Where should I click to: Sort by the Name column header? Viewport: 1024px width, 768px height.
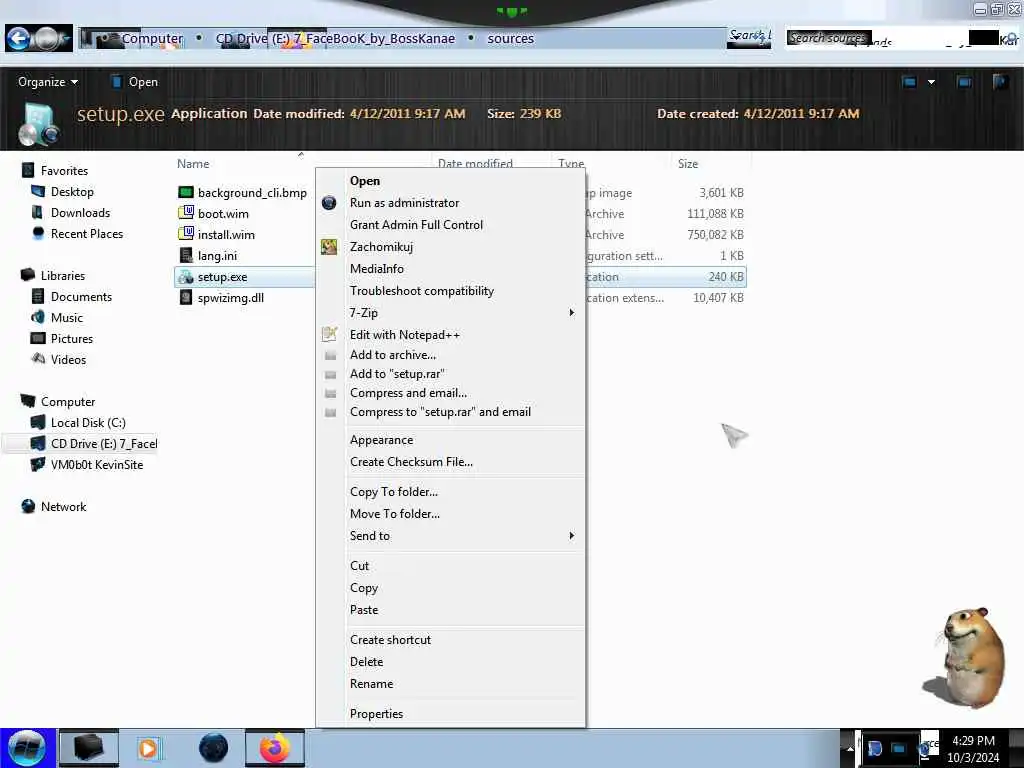click(193, 164)
